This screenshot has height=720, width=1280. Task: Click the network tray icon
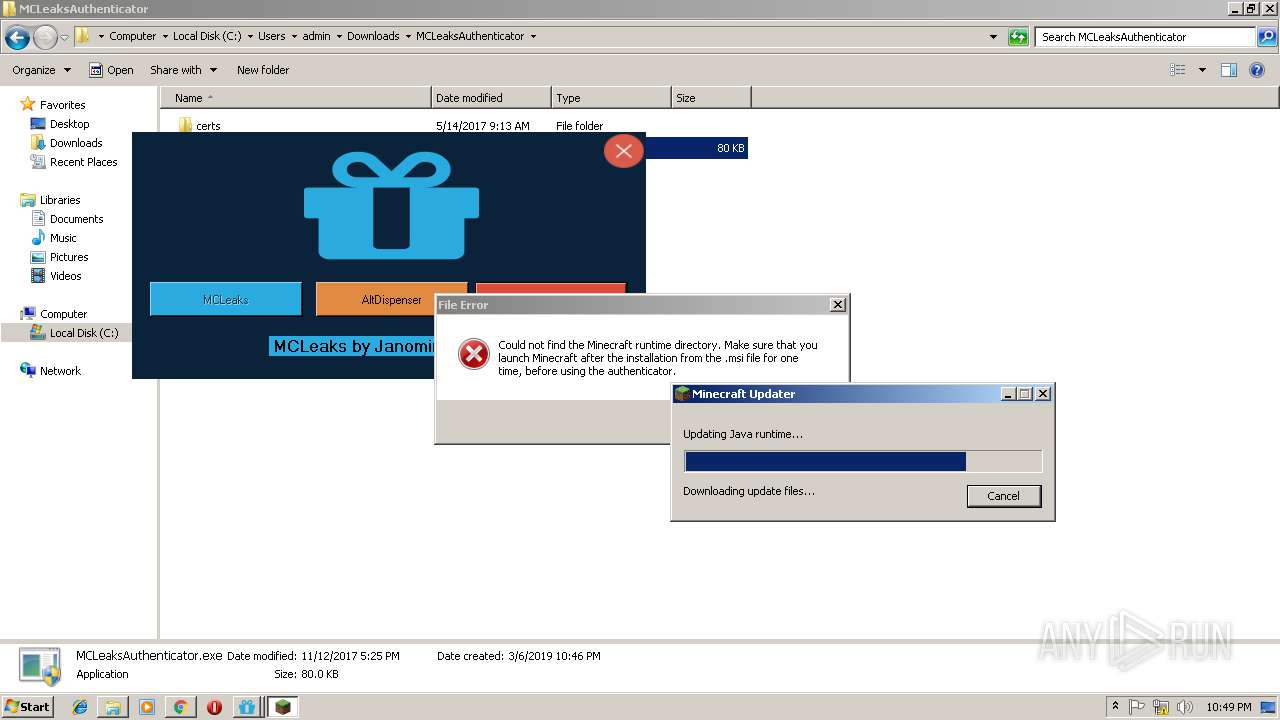click(x=1161, y=707)
